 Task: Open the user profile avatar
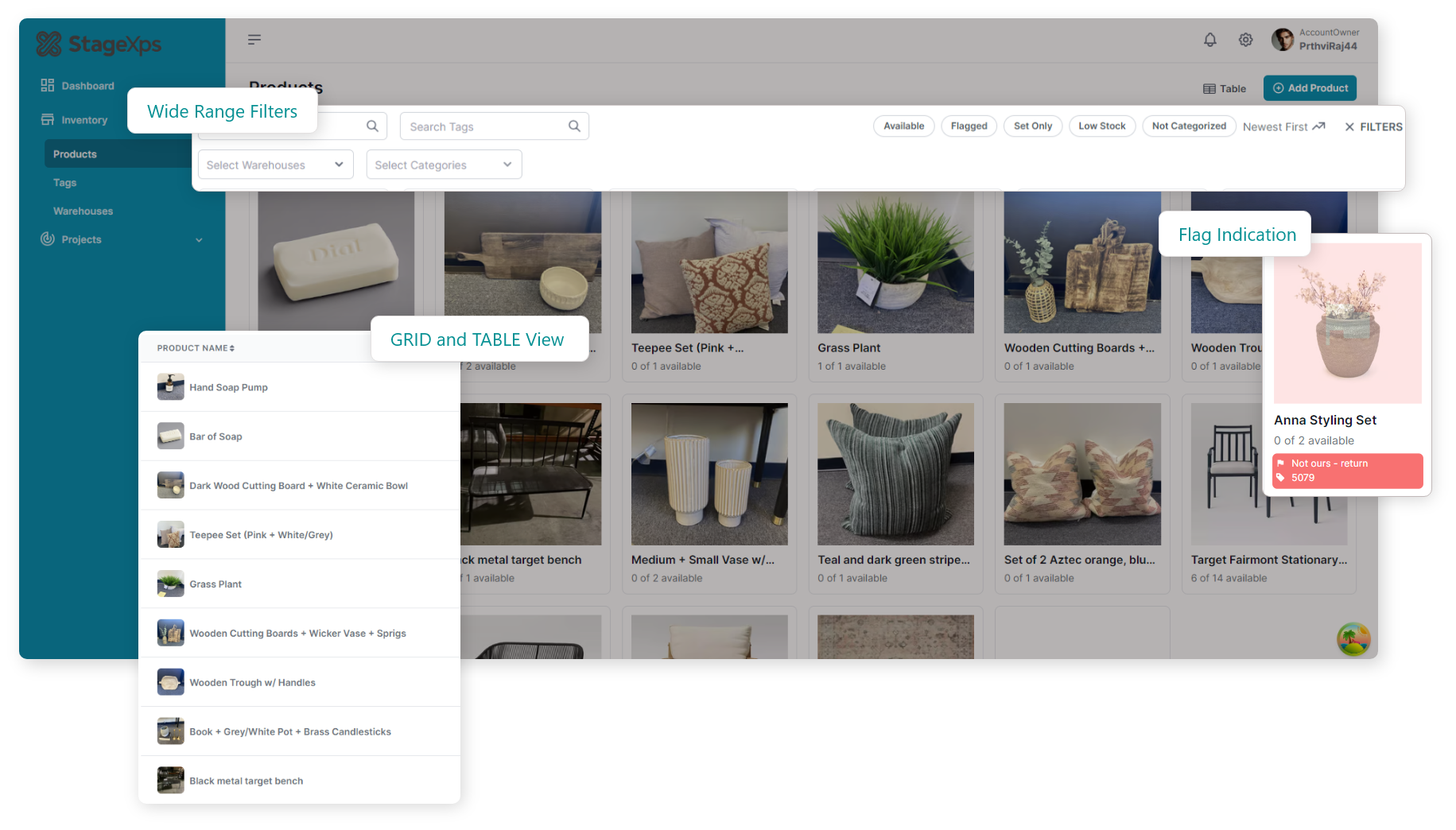coord(1282,40)
